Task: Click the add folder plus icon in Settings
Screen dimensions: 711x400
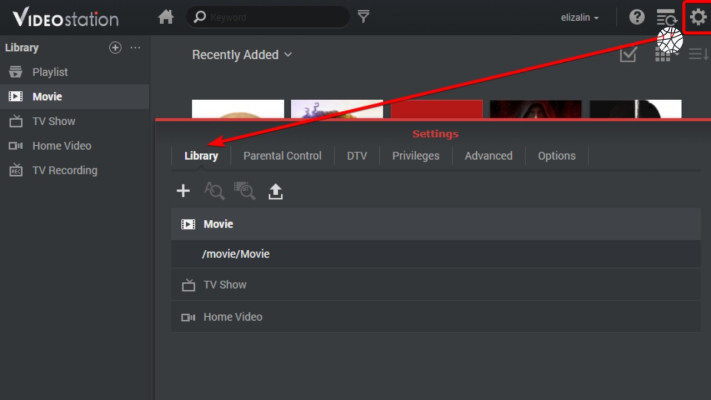Action: (183, 190)
